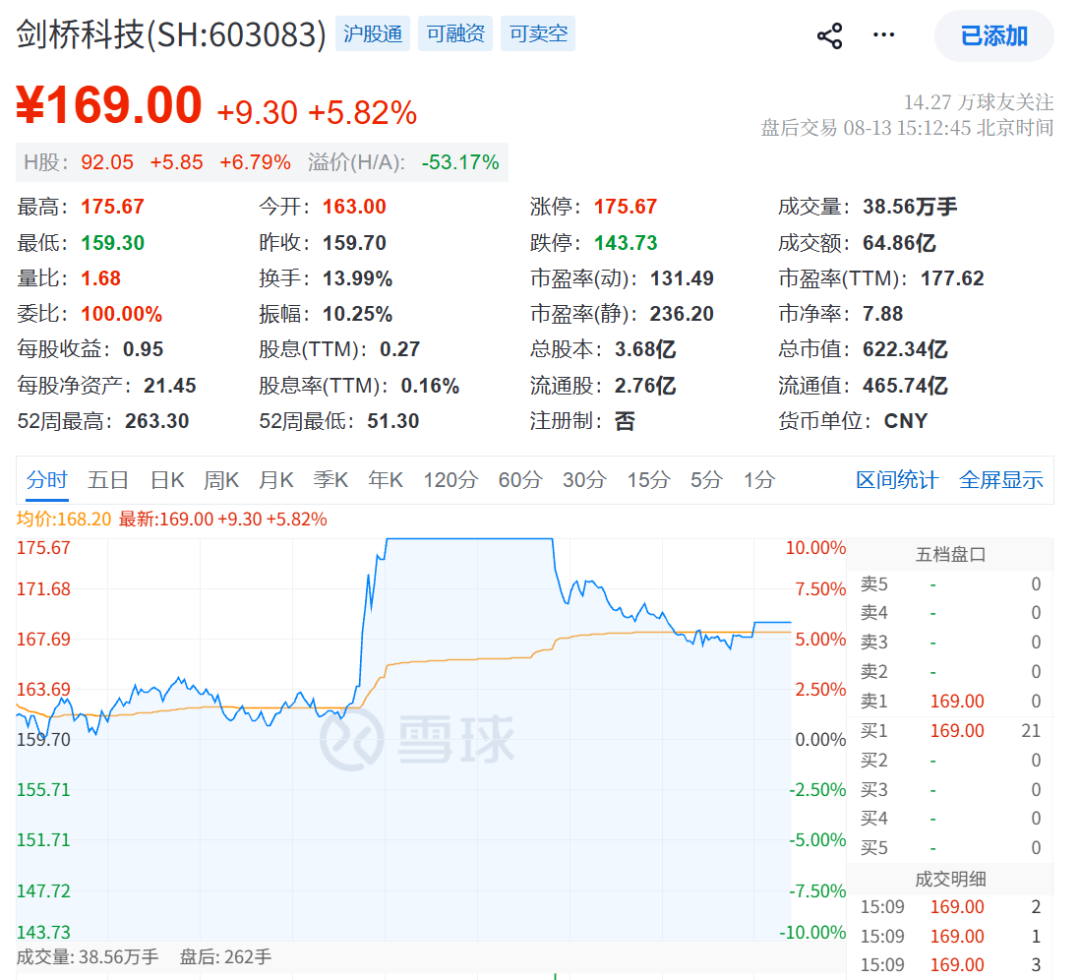Click the current price ¥169.00
Viewport: 1080px width, 980px height.
point(109,105)
